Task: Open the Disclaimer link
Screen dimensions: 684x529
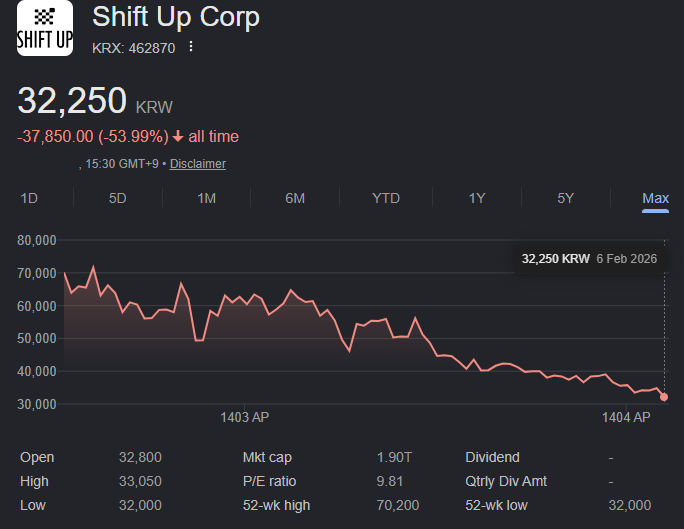Action: (x=198, y=164)
